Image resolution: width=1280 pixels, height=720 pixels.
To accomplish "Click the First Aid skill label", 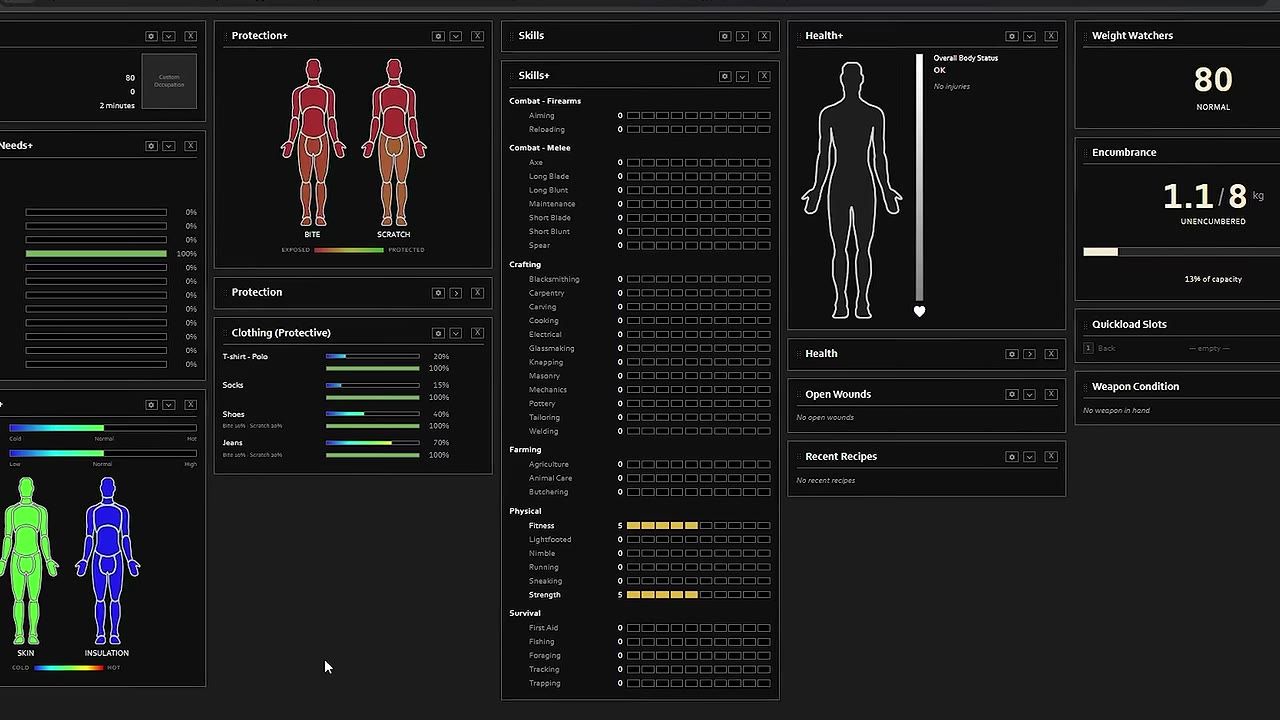I will [544, 629].
